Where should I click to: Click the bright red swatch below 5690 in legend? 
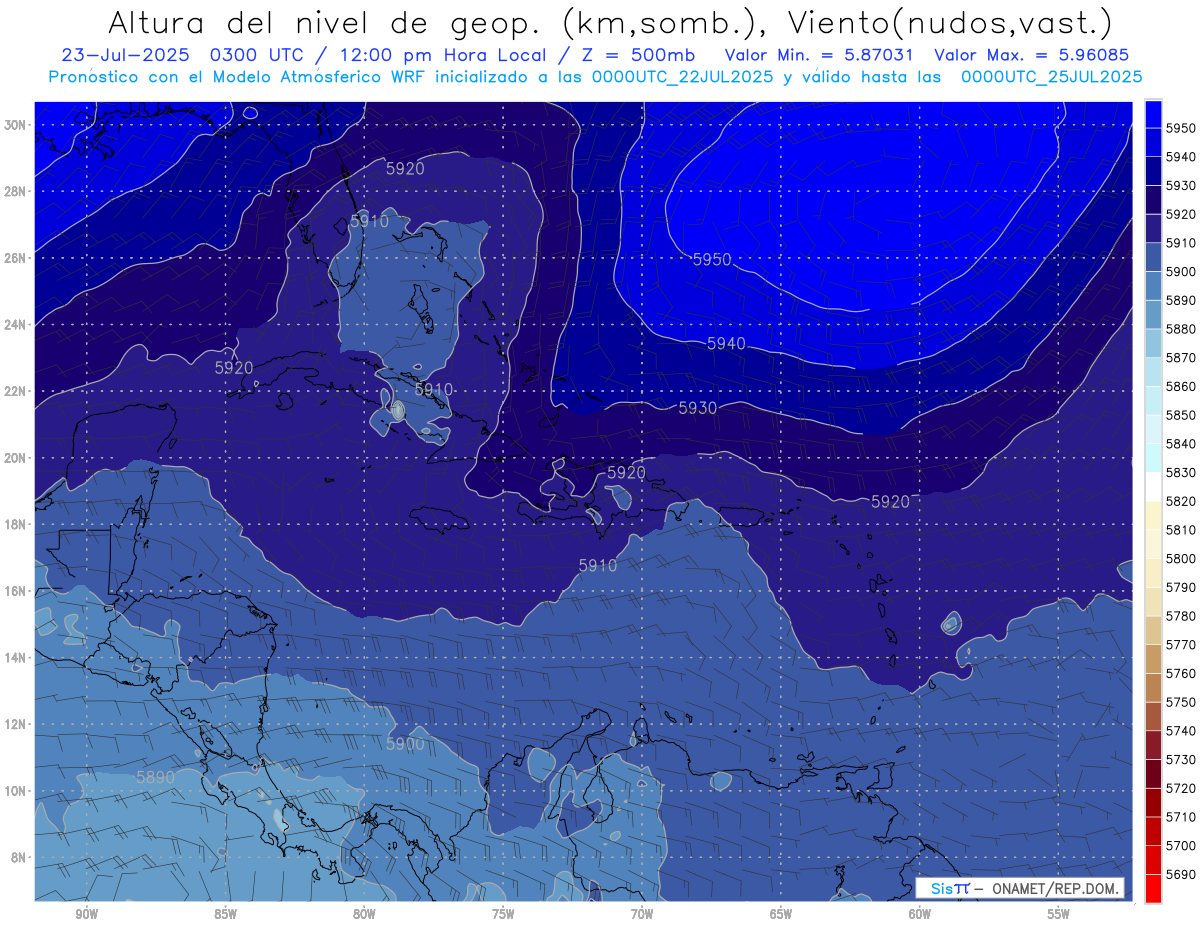[x=1153, y=888]
